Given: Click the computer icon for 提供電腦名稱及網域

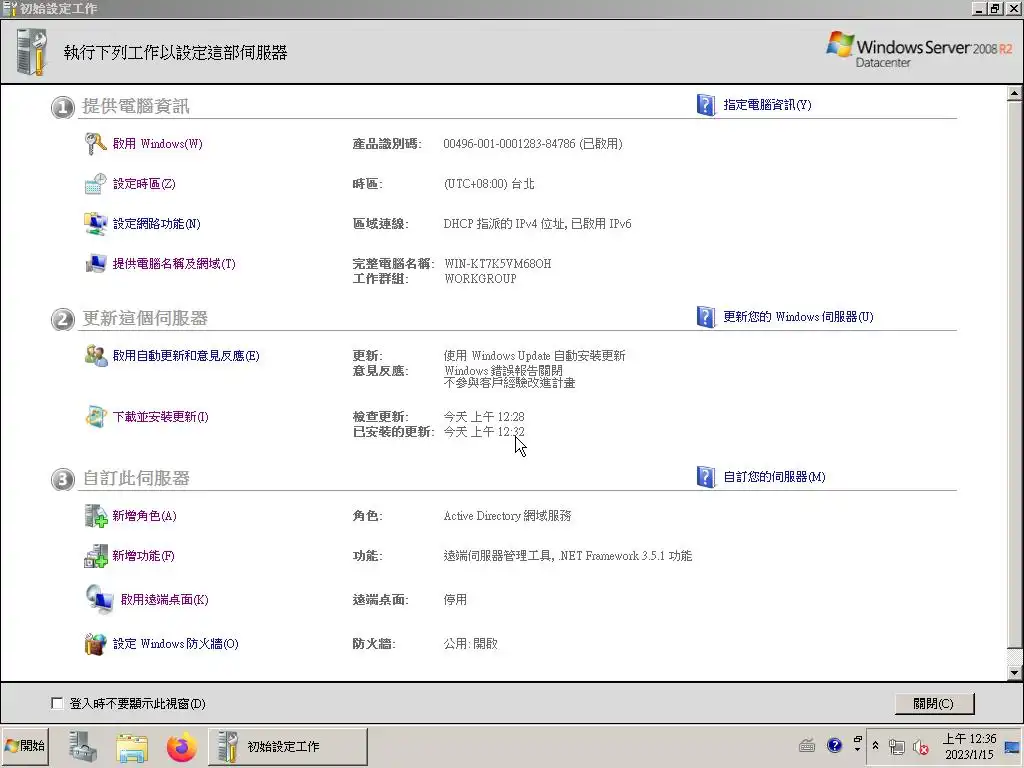Looking at the screenshot, I should [x=95, y=264].
